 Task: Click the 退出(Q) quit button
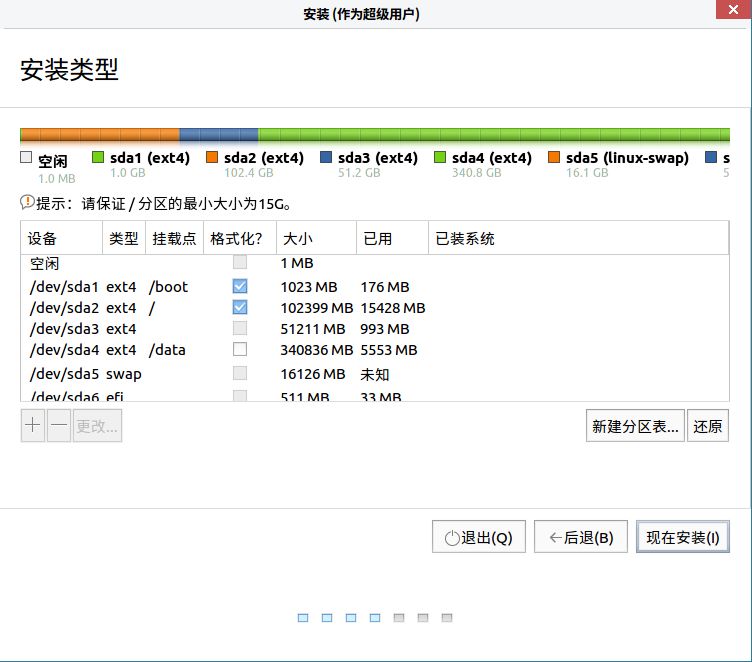coord(479,537)
